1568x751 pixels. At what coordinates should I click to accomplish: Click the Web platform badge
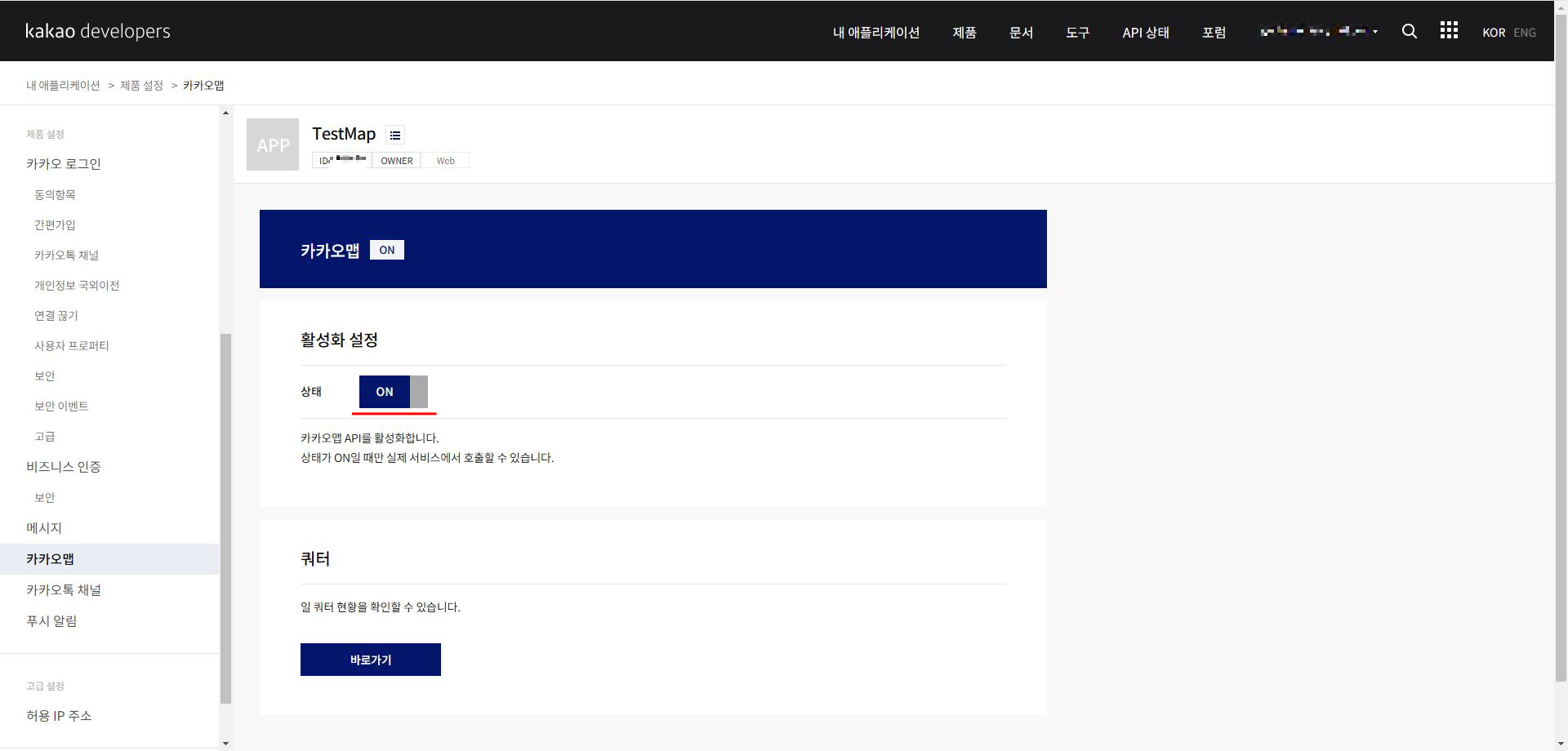[446, 161]
